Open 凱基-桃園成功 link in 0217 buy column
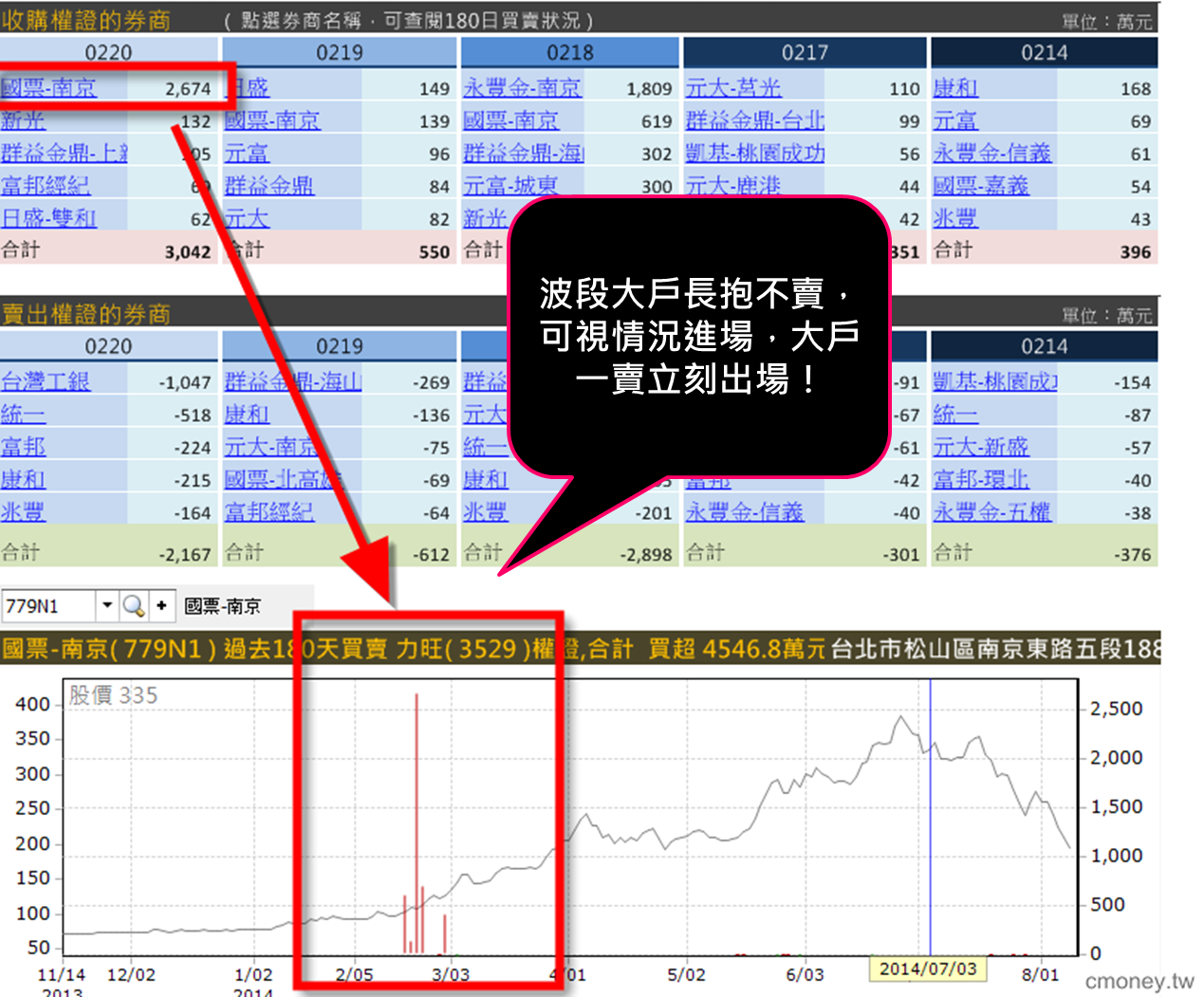Viewport: 1204px width, 997px height. click(754, 153)
